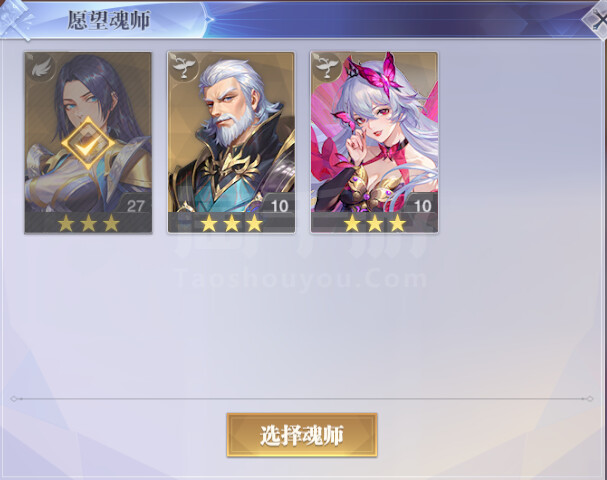Select the dark-haired woman soul master card
This screenshot has width=607, height=480.
click(88, 143)
